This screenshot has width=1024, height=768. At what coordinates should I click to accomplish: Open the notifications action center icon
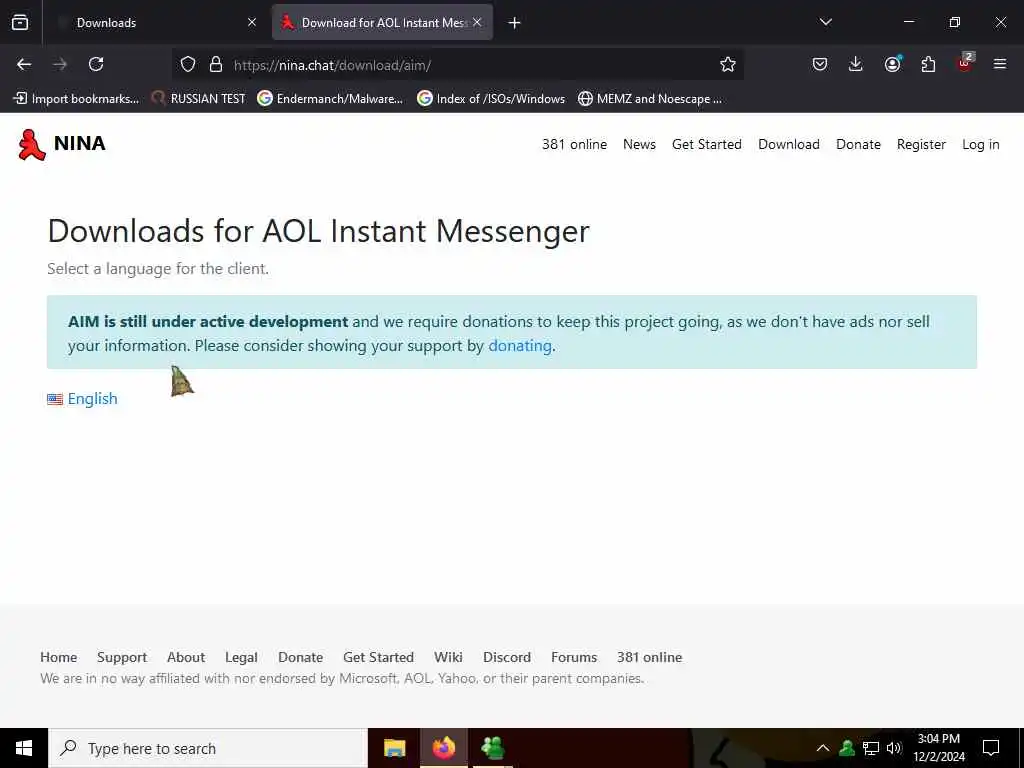[991, 748]
